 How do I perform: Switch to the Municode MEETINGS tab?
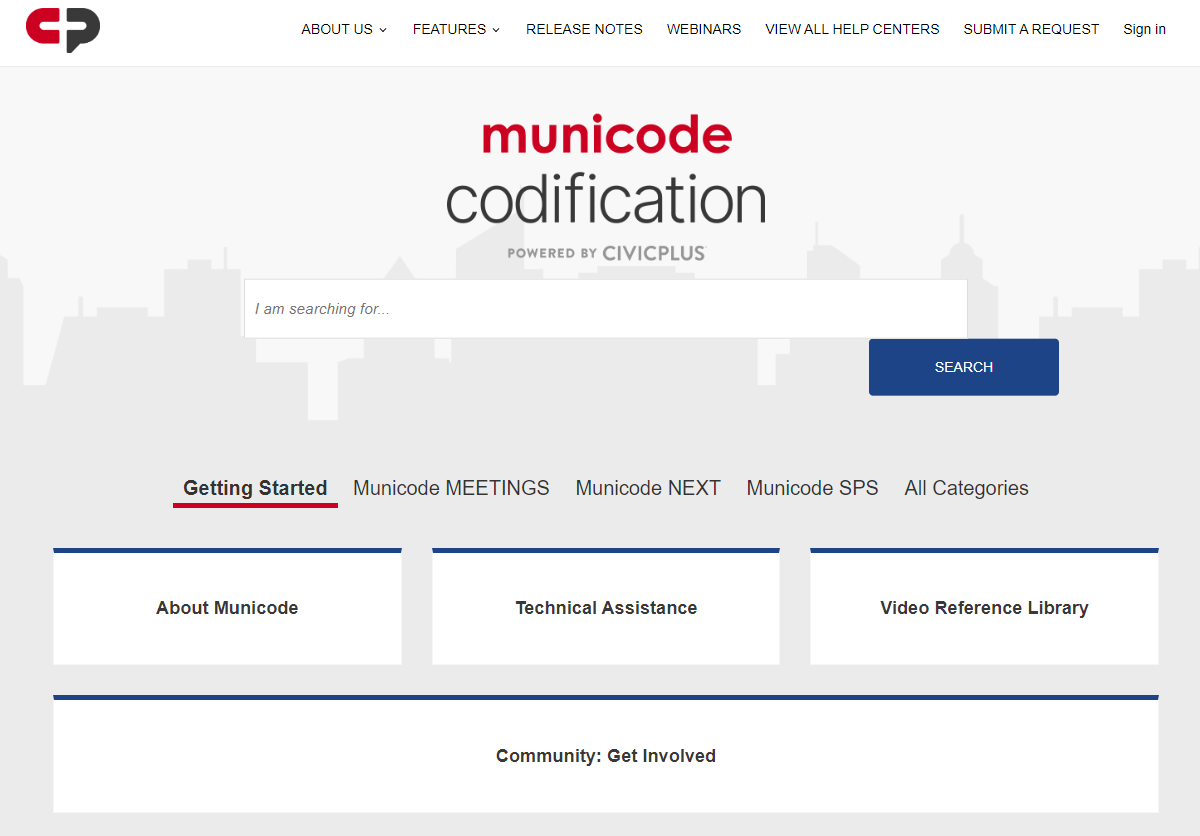451,488
